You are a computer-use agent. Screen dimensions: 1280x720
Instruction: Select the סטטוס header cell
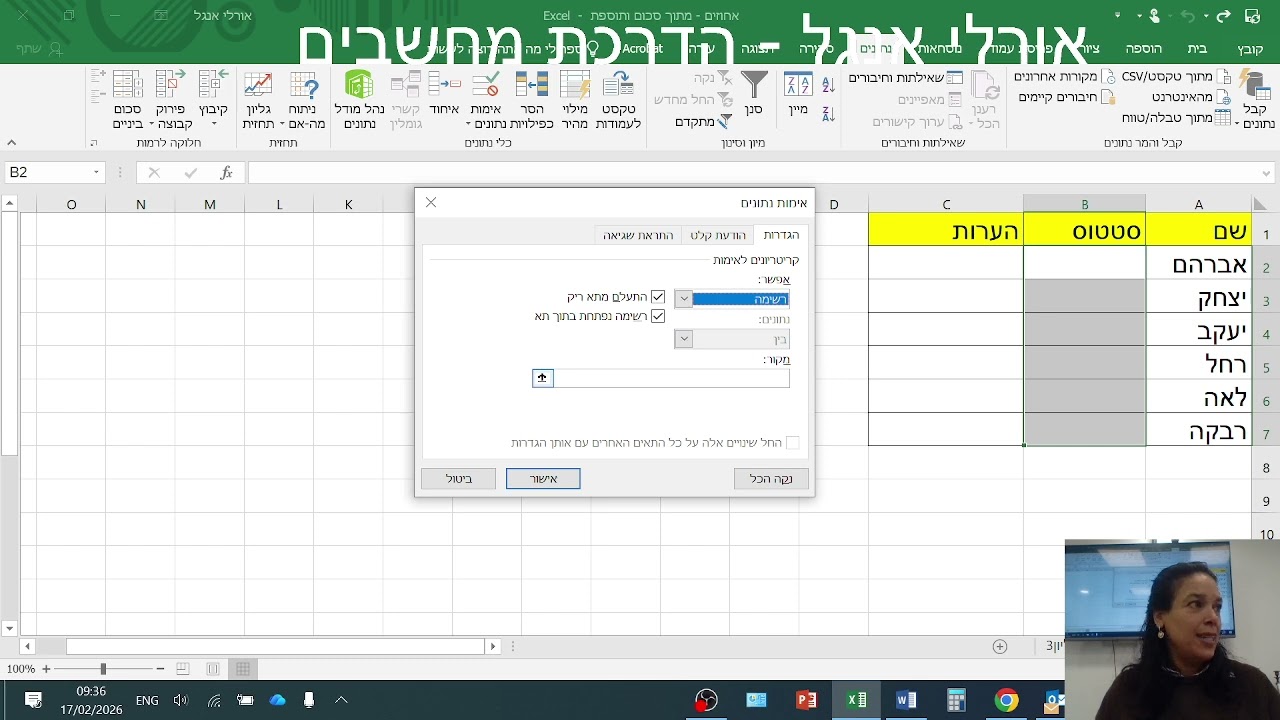(1084, 231)
